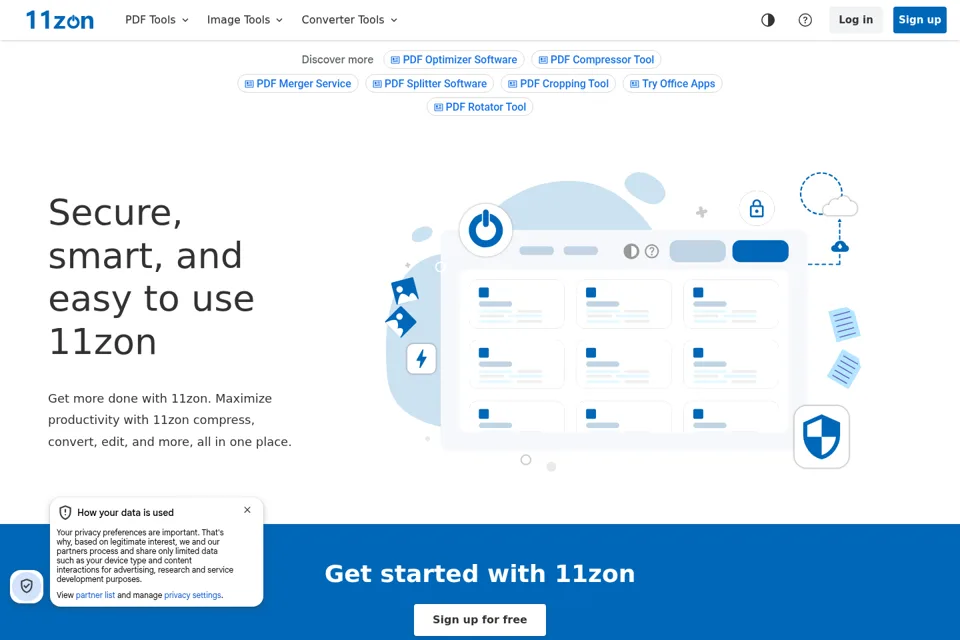
Task: Open the help question mark icon
Action: 805,20
